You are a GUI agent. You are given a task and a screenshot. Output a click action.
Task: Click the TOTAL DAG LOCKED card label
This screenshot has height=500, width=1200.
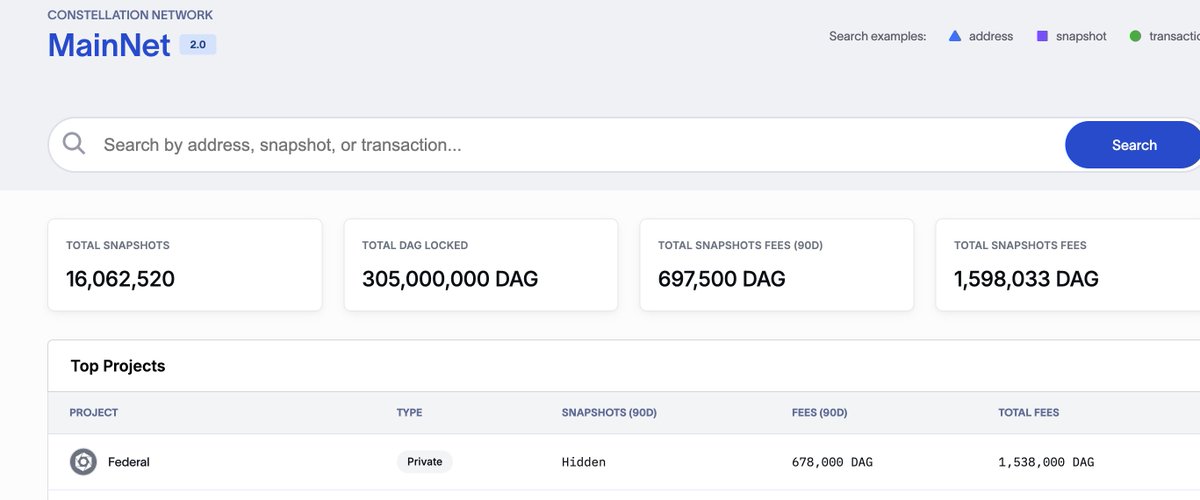[415, 245]
